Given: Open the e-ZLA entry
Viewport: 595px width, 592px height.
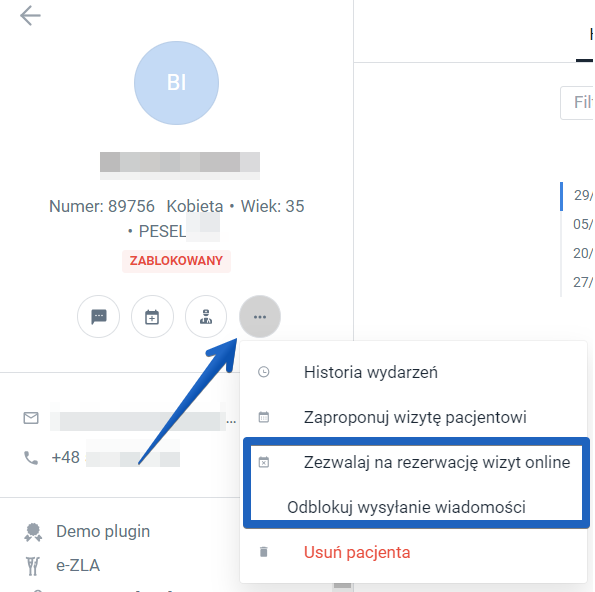Looking at the screenshot, I should click(78, 565).
